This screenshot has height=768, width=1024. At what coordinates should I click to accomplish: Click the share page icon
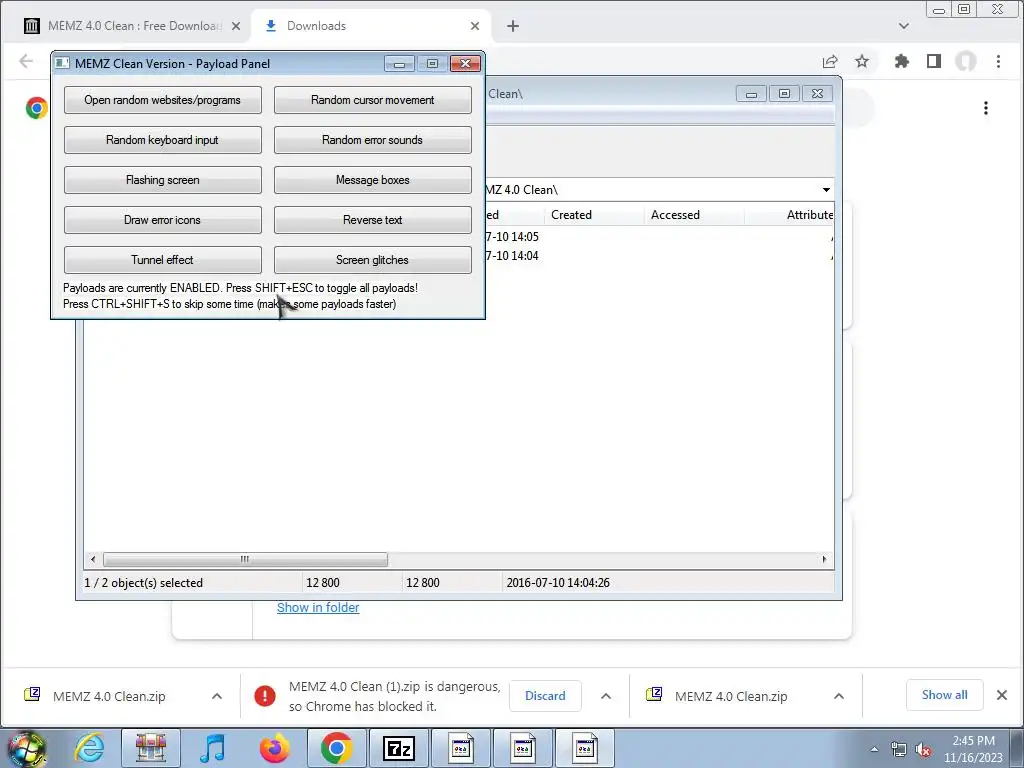pyautogui.click(x=830, y=61)
